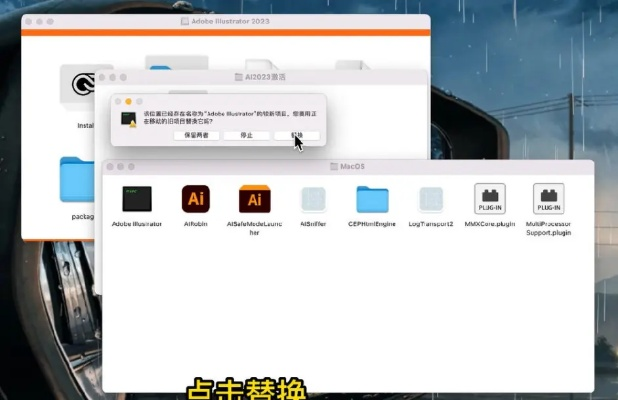Click the Replace button in dialog
This screenshot has width=618, height=400.
point(297,135)
